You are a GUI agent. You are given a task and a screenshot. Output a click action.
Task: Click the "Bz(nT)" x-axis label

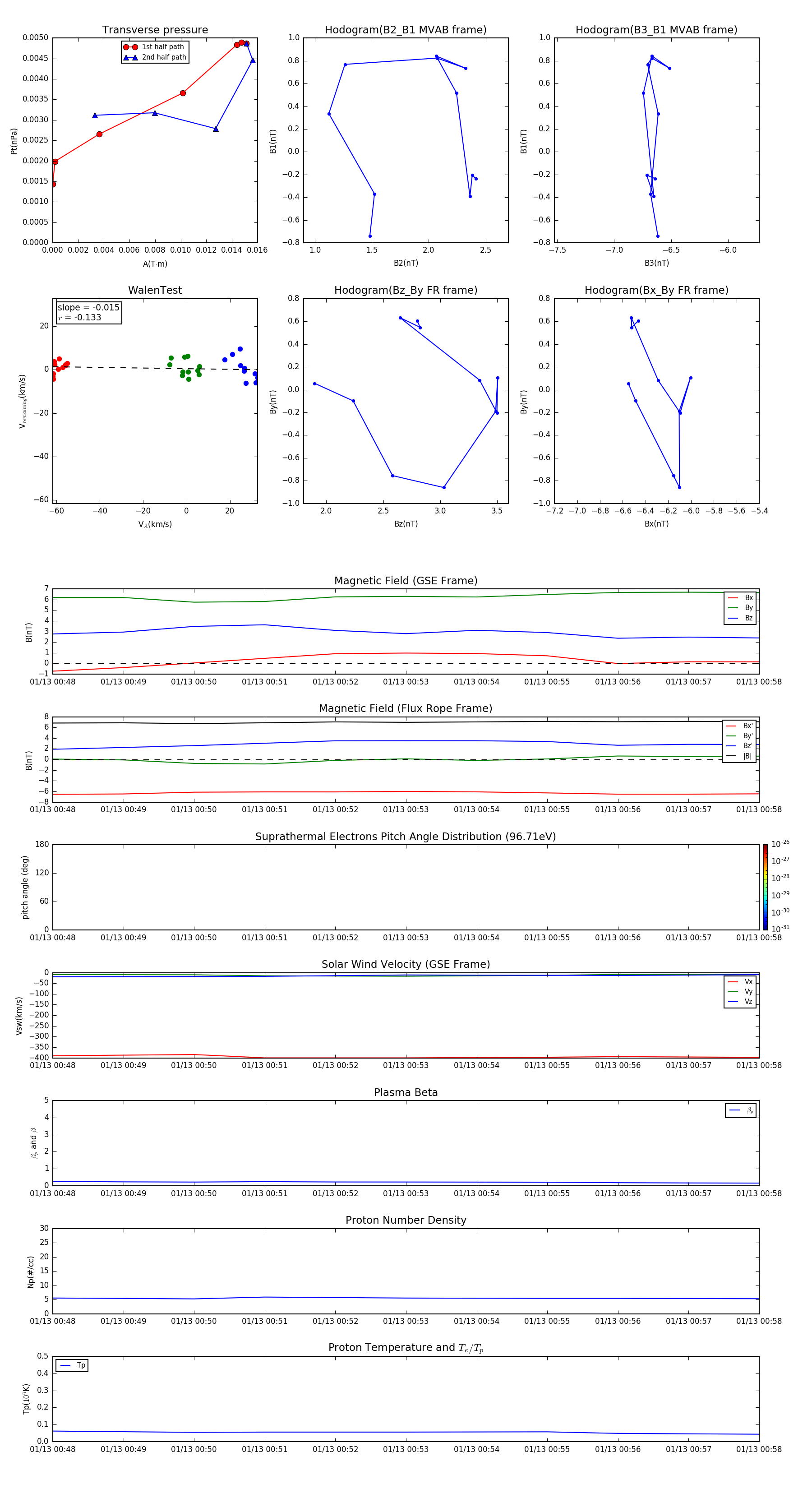coord(406,524)
